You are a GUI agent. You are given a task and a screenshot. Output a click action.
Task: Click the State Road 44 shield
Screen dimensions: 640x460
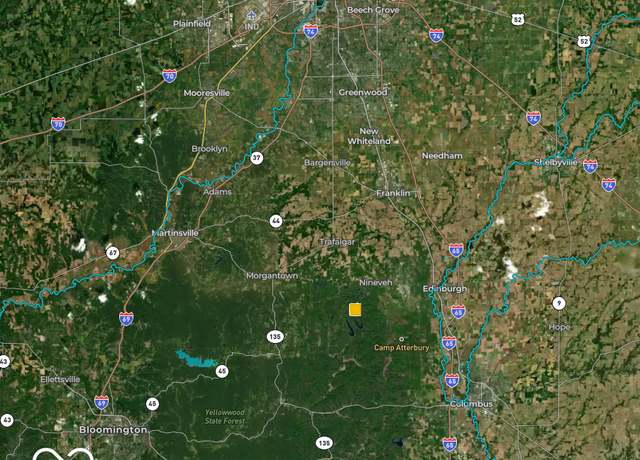click(276, 221)
